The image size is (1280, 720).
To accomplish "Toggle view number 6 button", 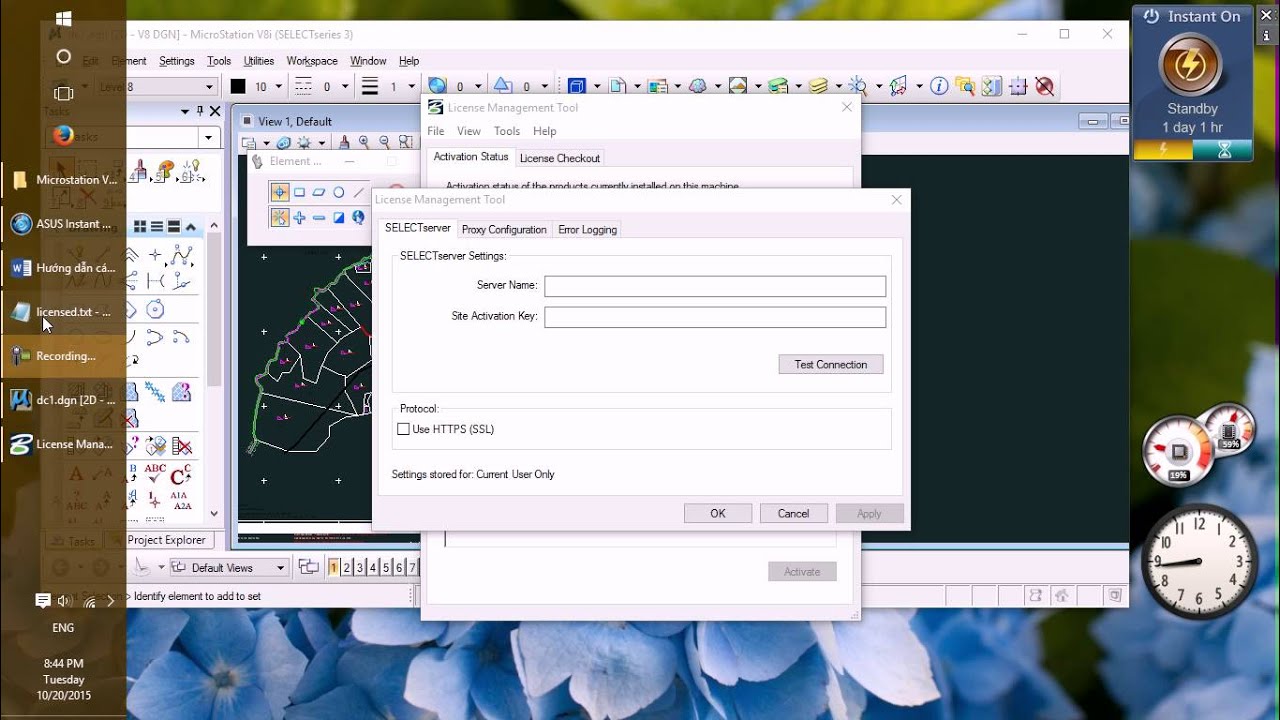I will (399, 567).
